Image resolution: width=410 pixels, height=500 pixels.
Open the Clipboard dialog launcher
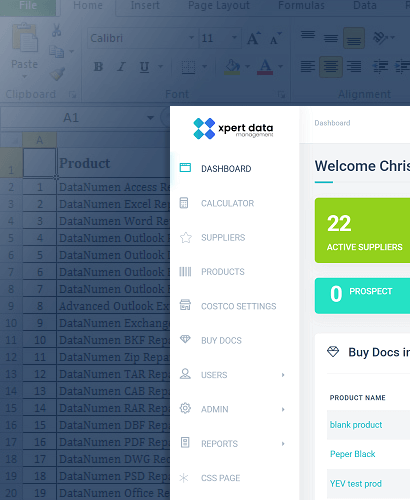tap(72, 95)
